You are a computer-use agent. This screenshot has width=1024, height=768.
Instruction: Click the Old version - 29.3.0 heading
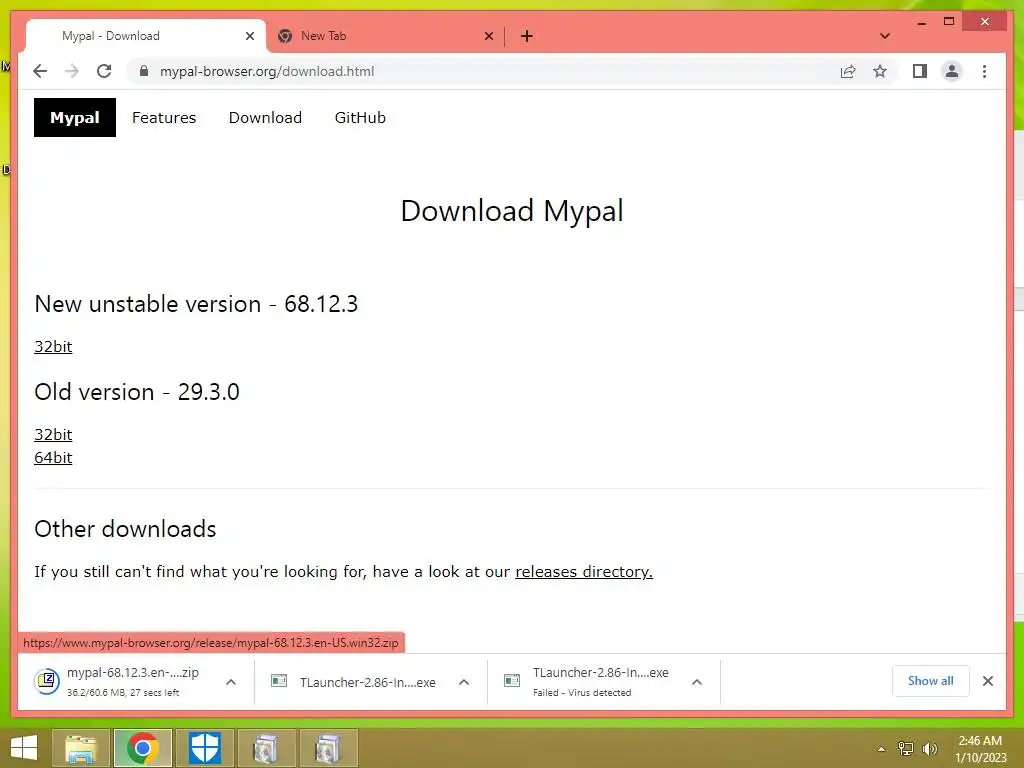[136, 392]
